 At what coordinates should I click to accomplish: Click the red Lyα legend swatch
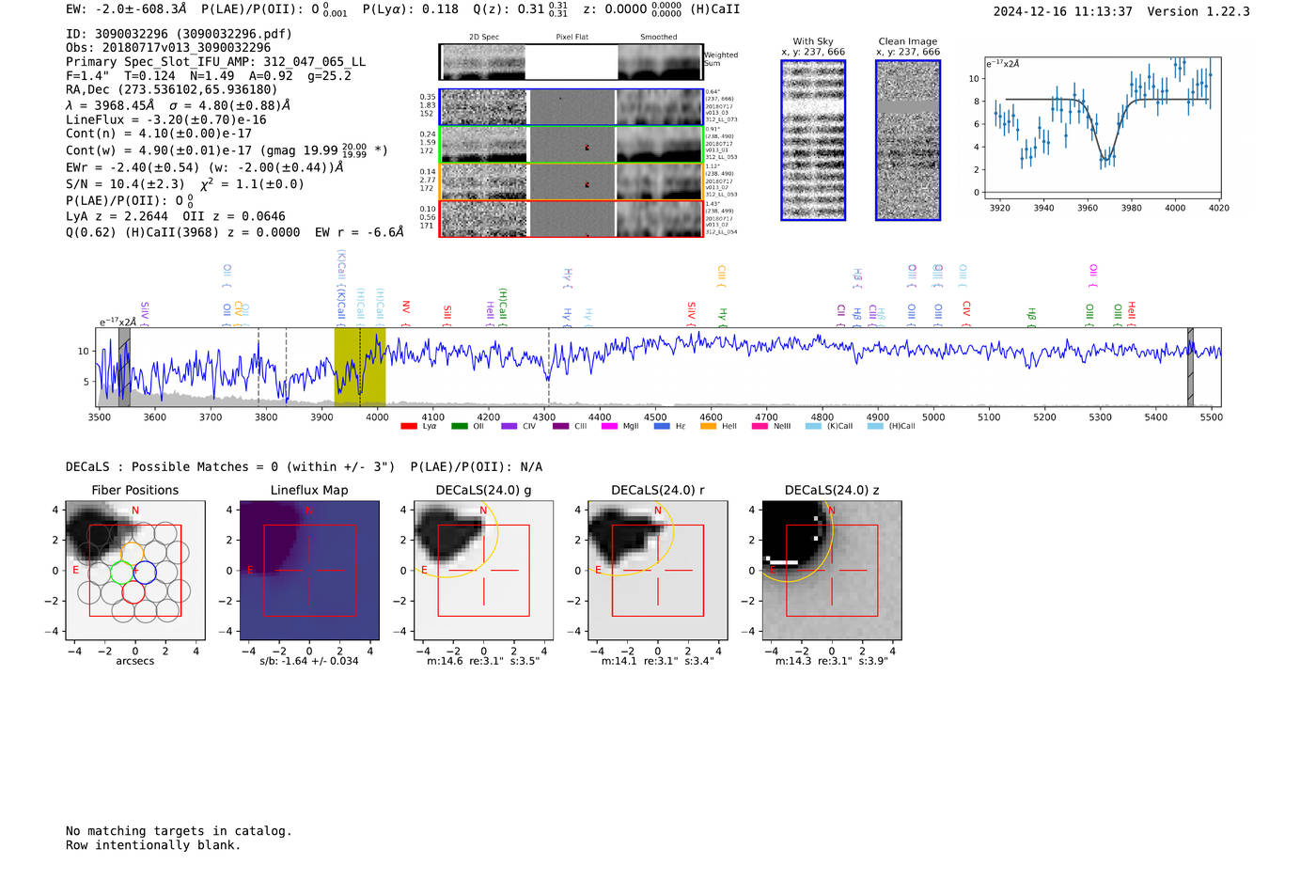point(408,426)
